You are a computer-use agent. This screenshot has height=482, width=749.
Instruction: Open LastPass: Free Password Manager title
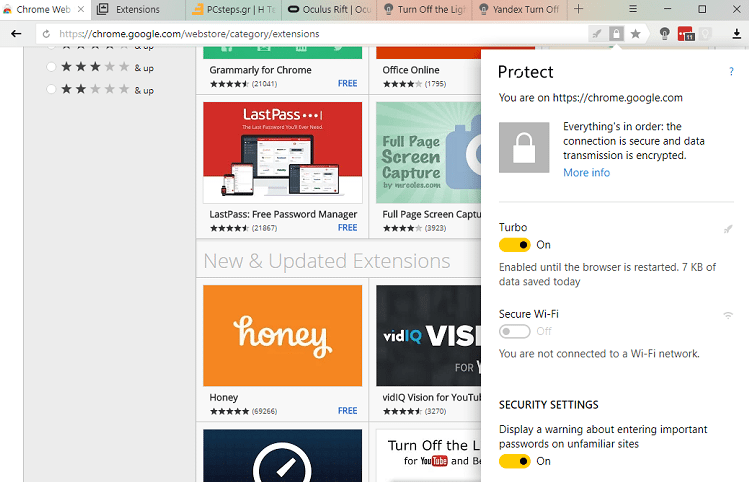283,214
